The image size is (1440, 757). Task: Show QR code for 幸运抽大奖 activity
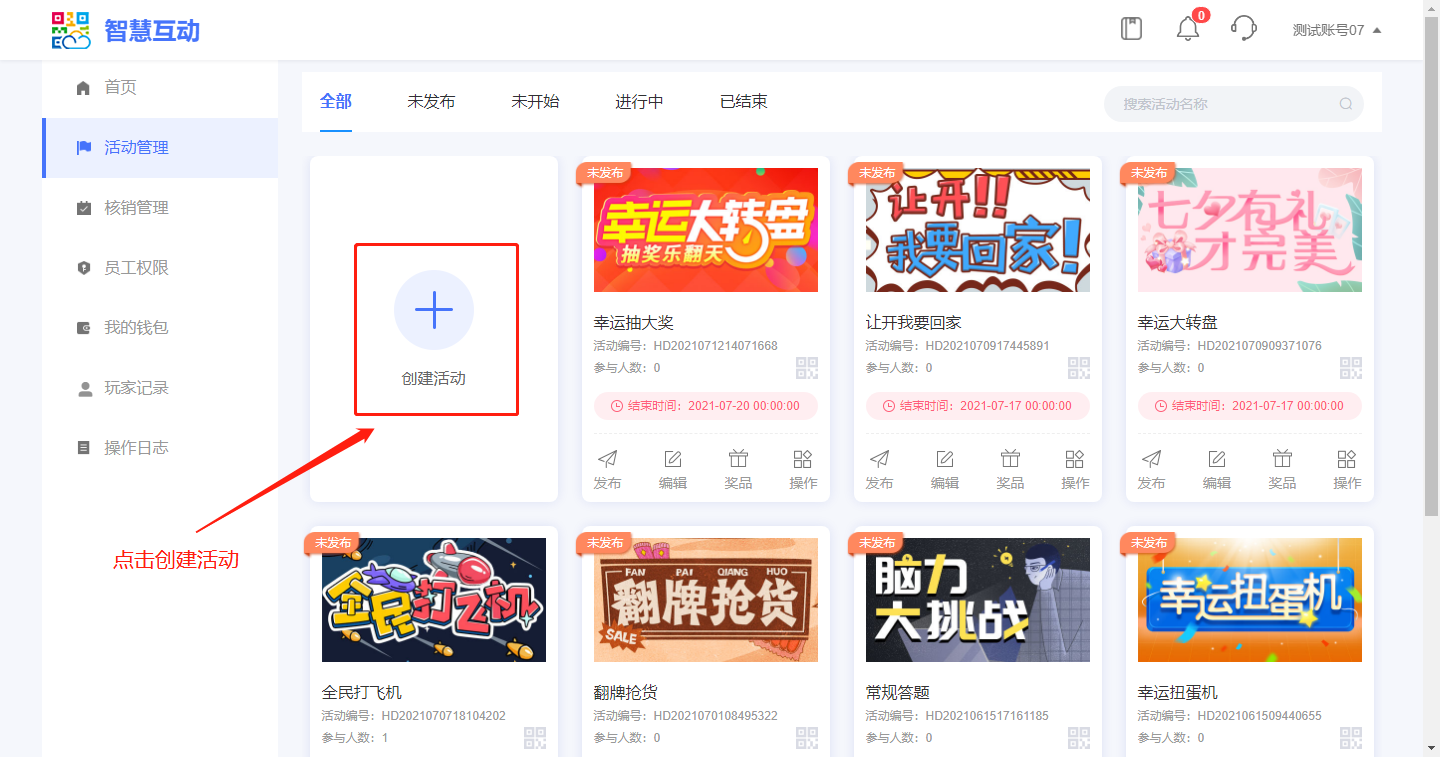[806, 368]
